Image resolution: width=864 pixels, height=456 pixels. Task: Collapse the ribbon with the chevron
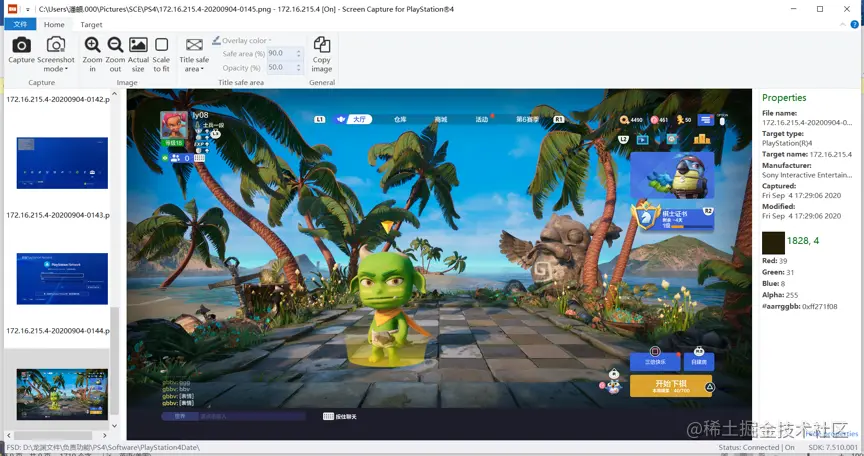tap(843, 24)
